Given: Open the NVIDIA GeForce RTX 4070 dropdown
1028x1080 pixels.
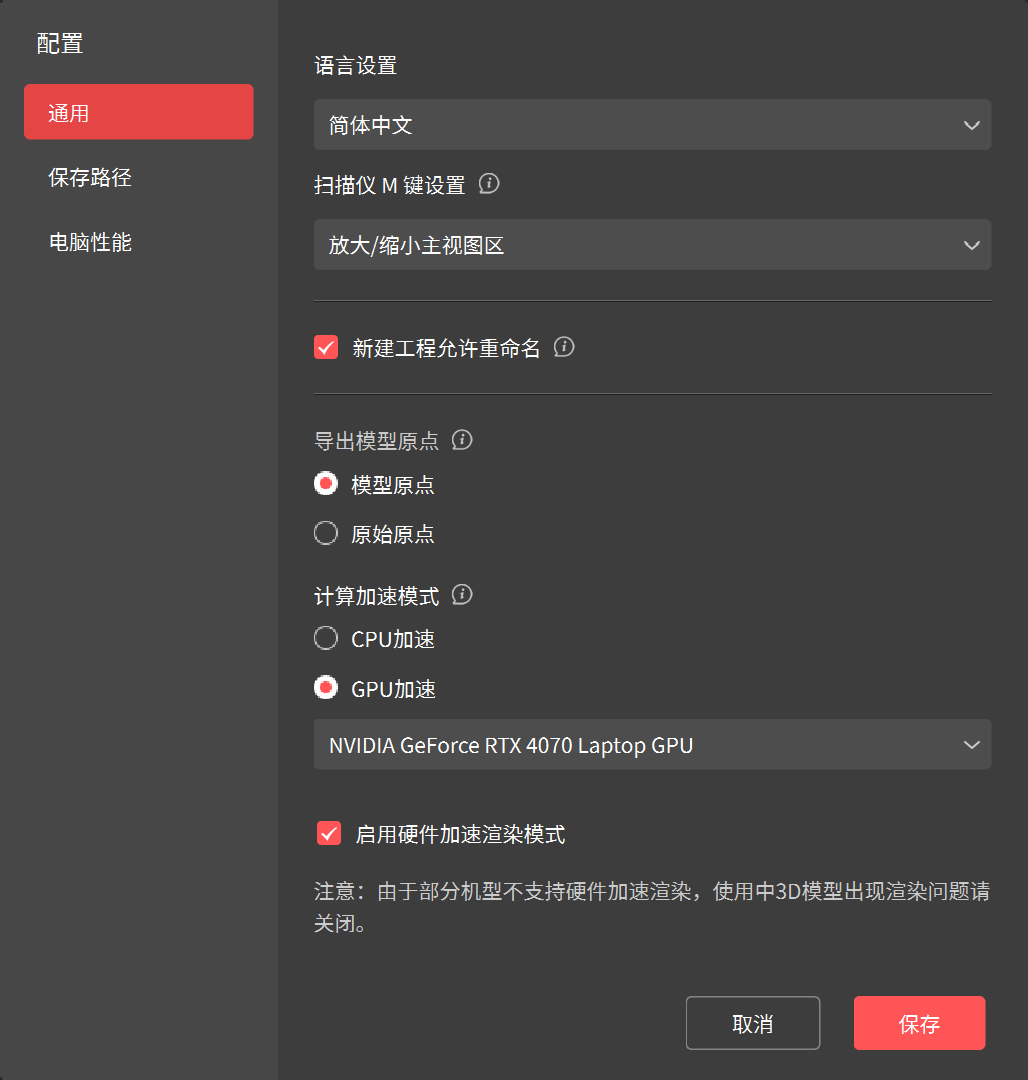Looking at the screenshot, I should pyautogui.click(x=652, y=745).
